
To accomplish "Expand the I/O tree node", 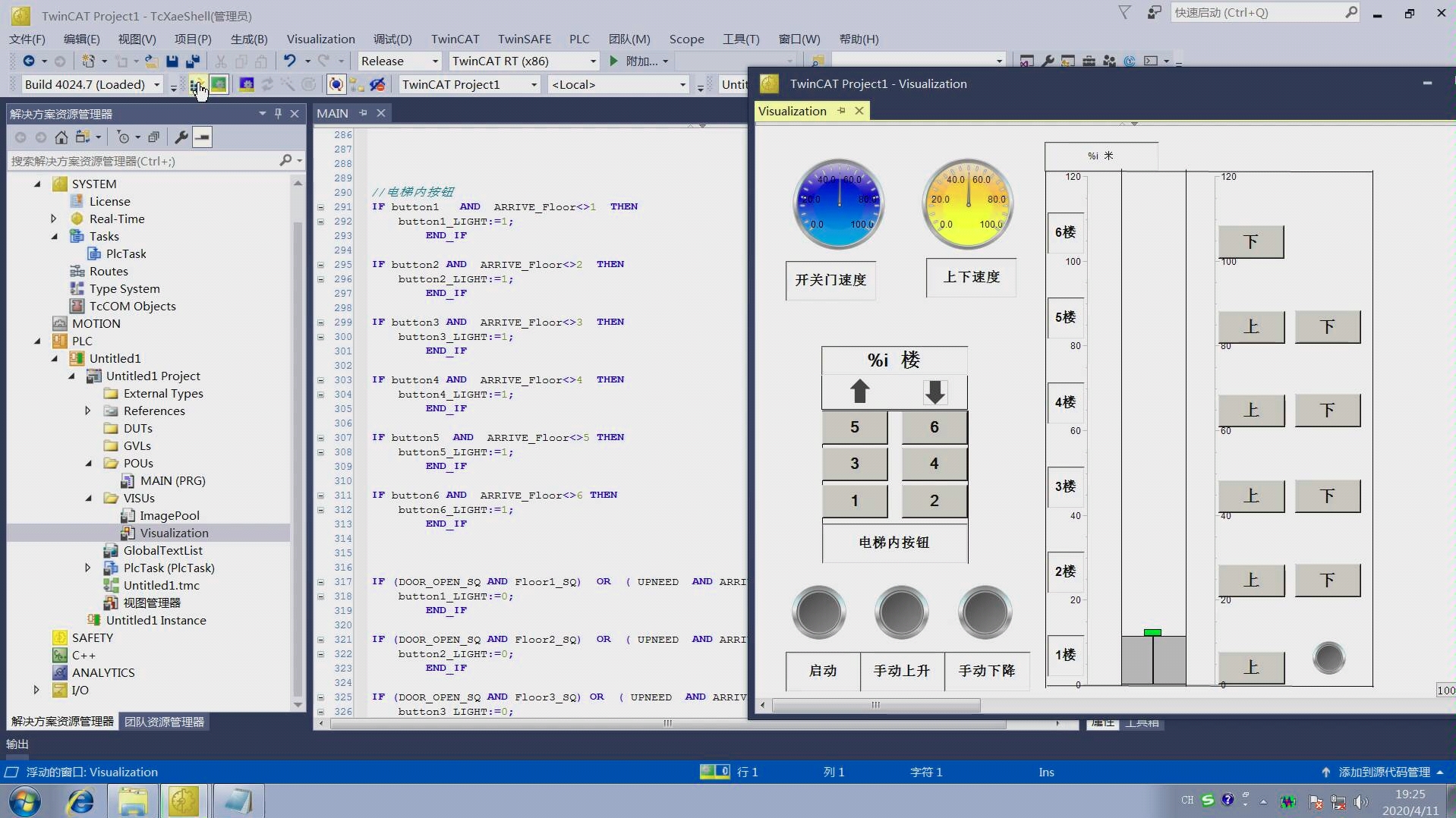I will (x=36, y=690).
